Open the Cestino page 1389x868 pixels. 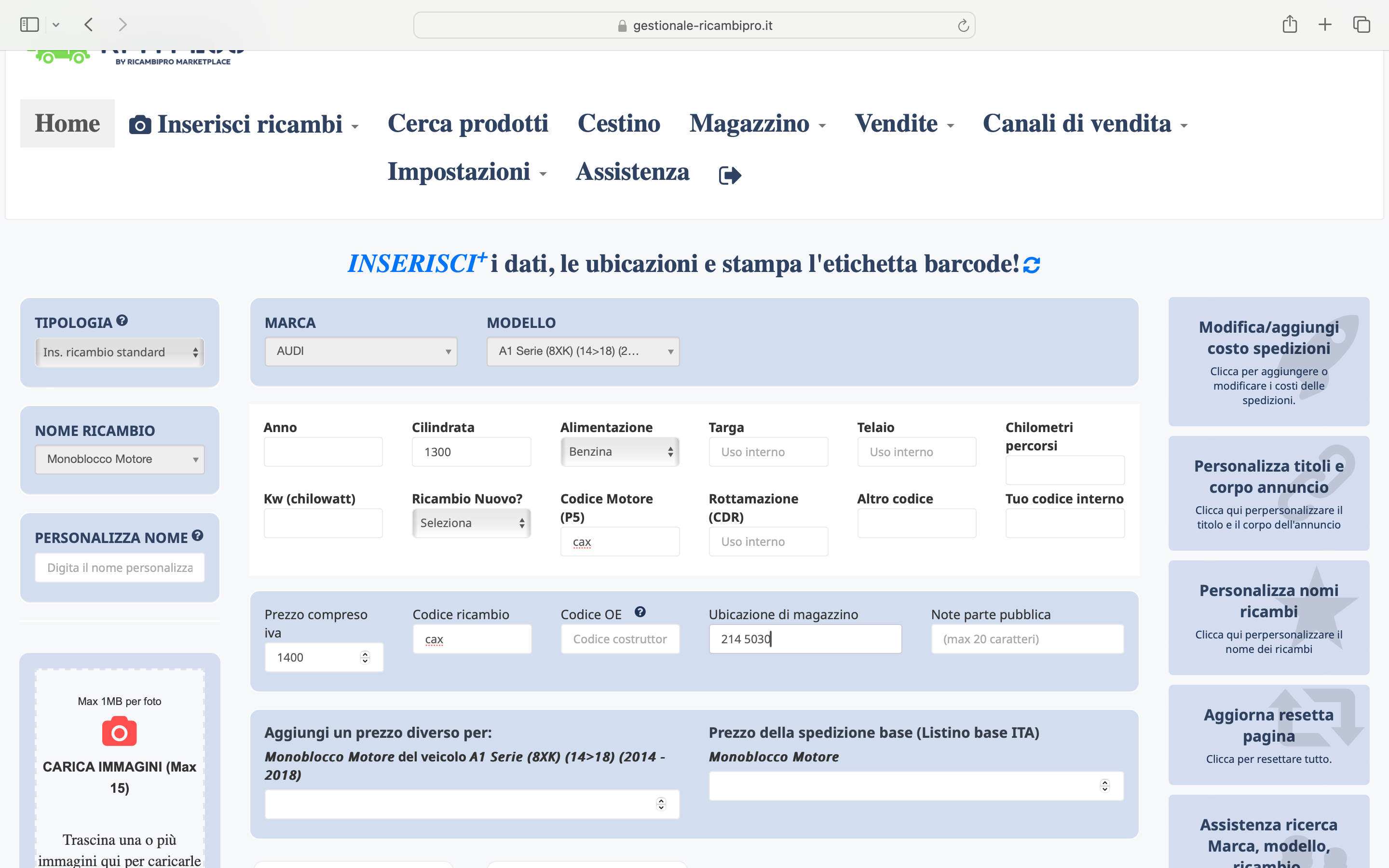tap(619, 123)
